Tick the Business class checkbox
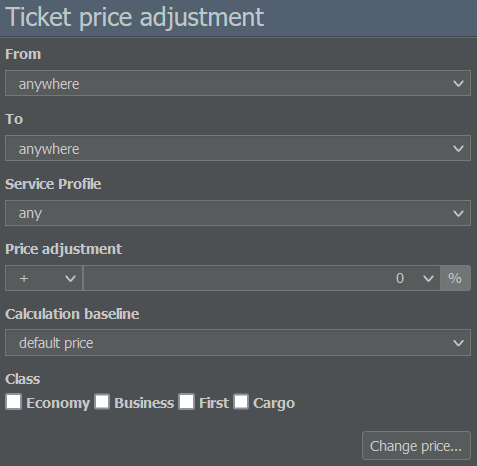Screen dimensions: 477x466 point(102,401)
